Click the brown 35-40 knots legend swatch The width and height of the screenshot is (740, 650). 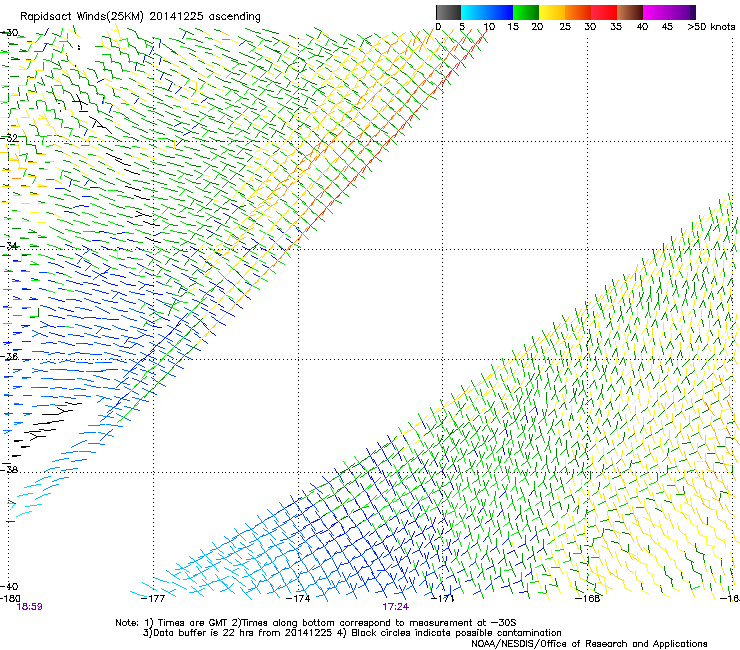[630, 12]
